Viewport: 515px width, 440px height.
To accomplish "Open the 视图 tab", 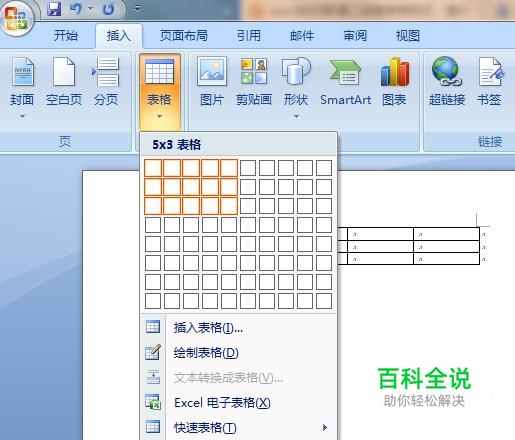I will [x=408, y=35].
